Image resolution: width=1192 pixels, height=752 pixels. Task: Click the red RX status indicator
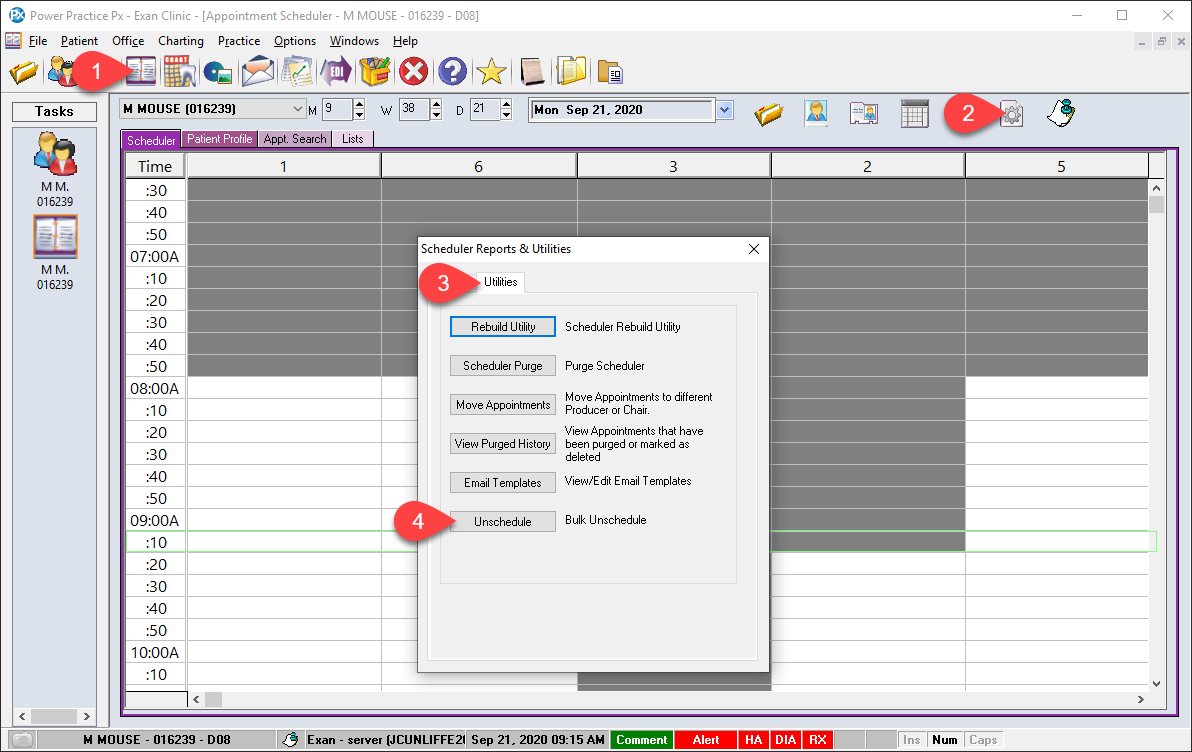click(818, 740)
